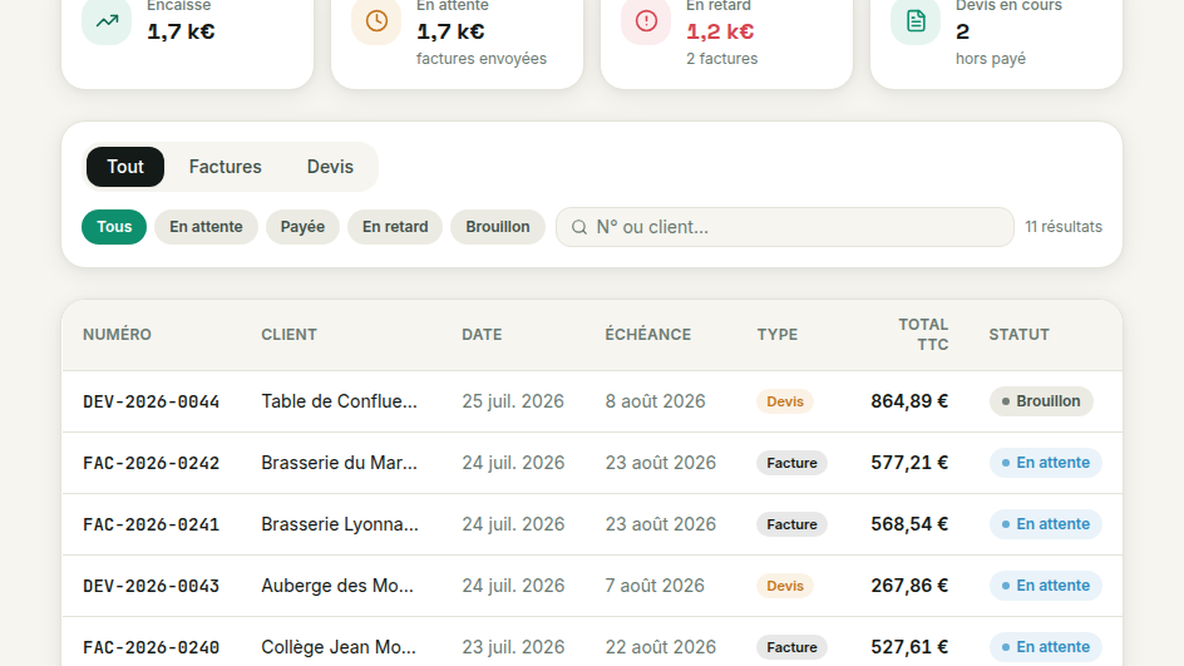Click client Table de Conflue...
This screenshot has width=1184, height=666.
click(x=339, y=402)
